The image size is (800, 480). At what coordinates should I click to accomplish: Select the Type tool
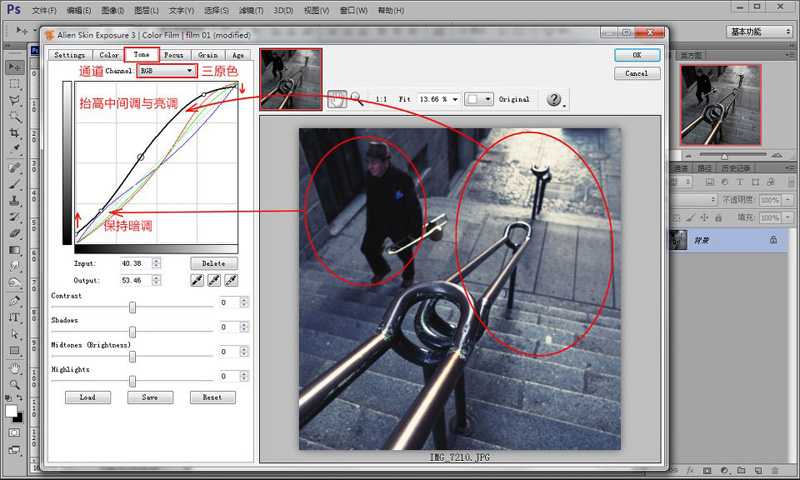point(14,317)
